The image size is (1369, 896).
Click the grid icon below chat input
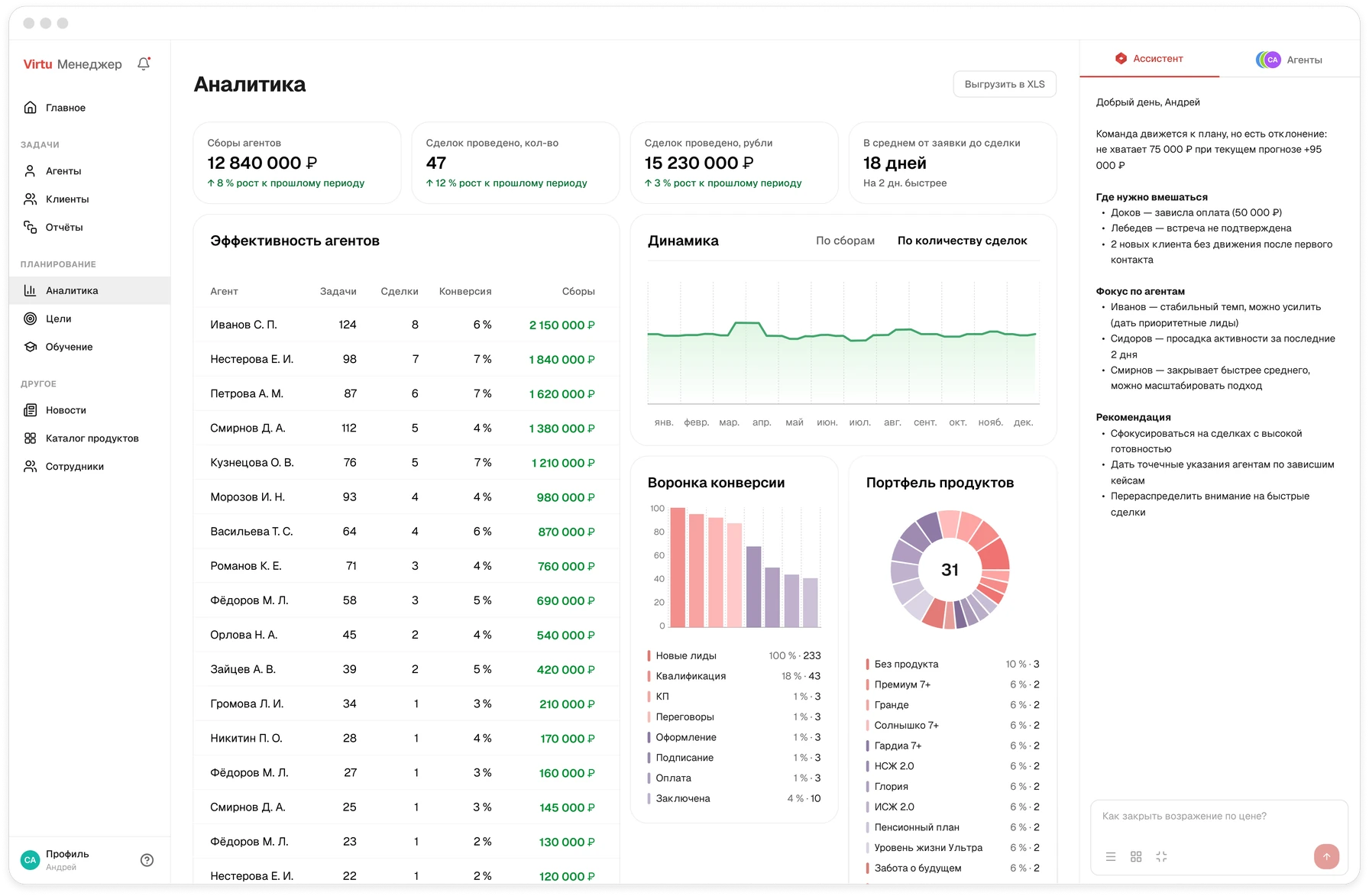[1136, 857]
